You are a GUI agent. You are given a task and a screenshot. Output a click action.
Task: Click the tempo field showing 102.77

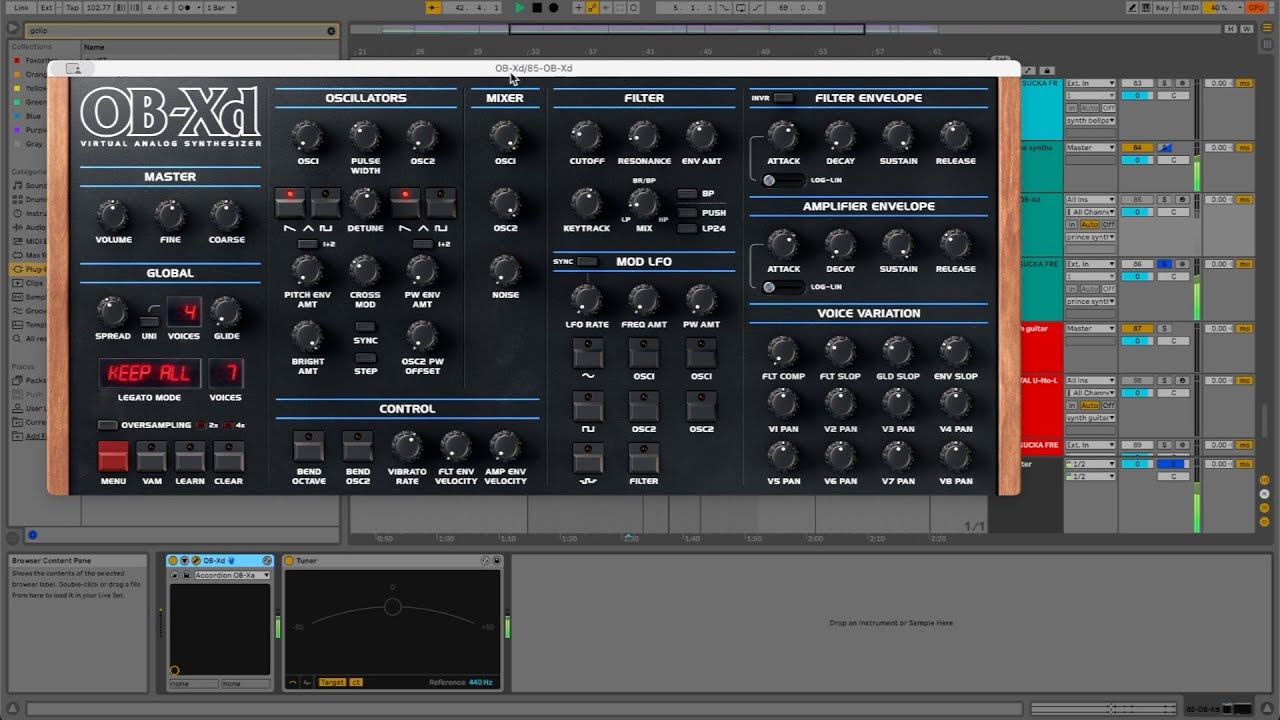tap(99, 8)
